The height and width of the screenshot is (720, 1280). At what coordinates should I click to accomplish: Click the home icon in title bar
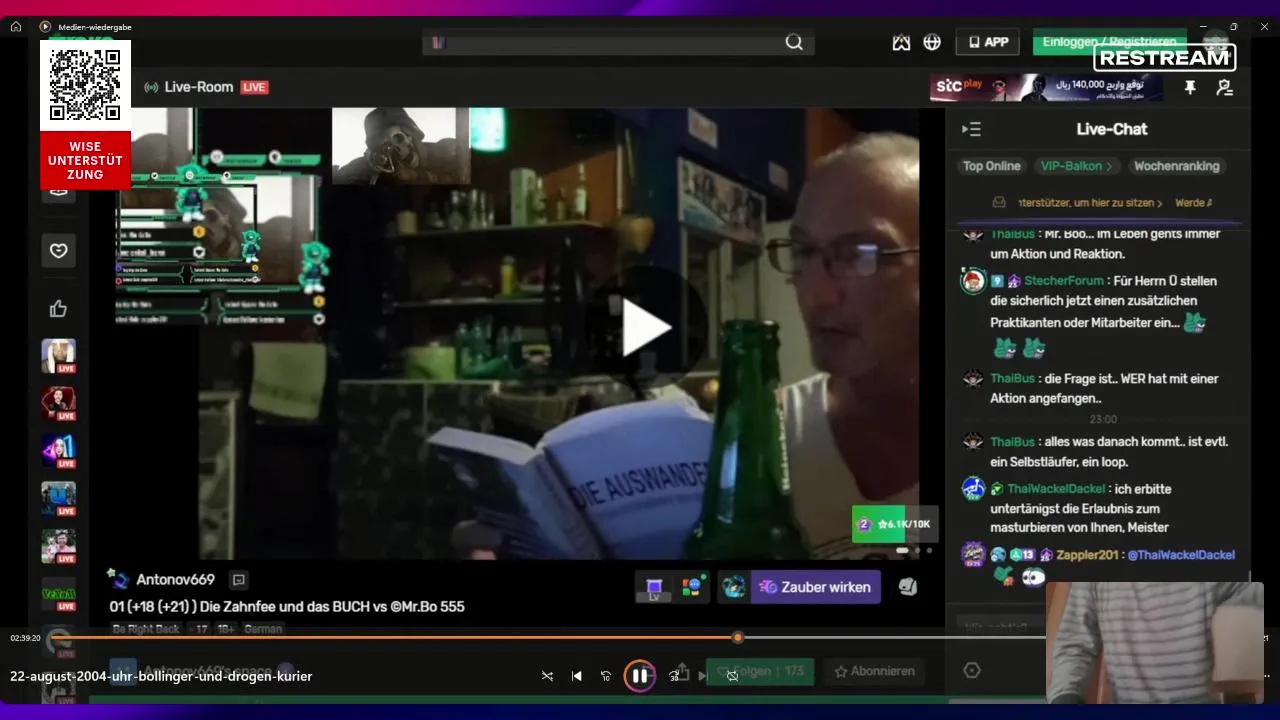16,27
